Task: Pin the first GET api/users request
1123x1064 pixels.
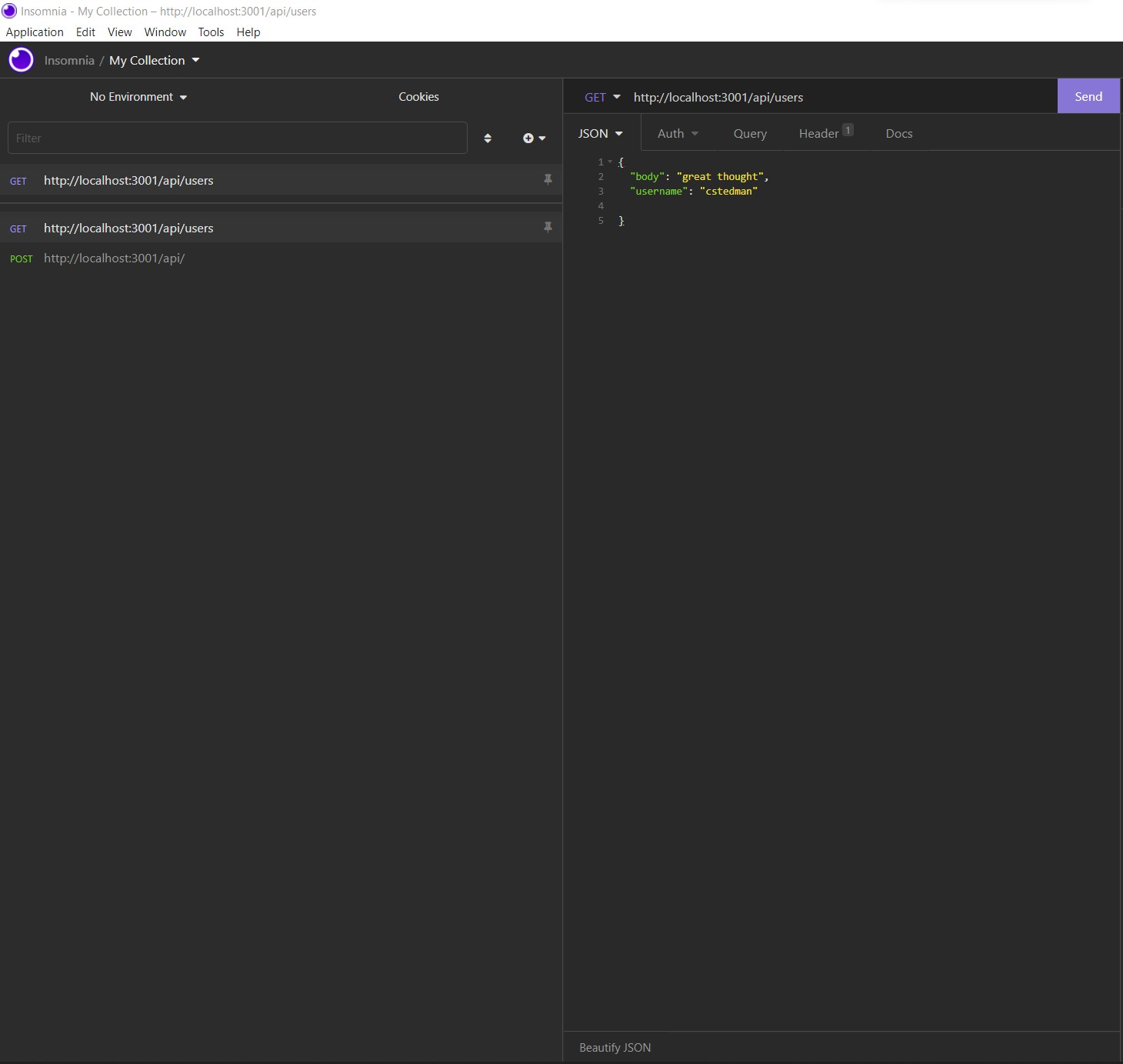Action: pyautogui.click(x=548, y=179)
